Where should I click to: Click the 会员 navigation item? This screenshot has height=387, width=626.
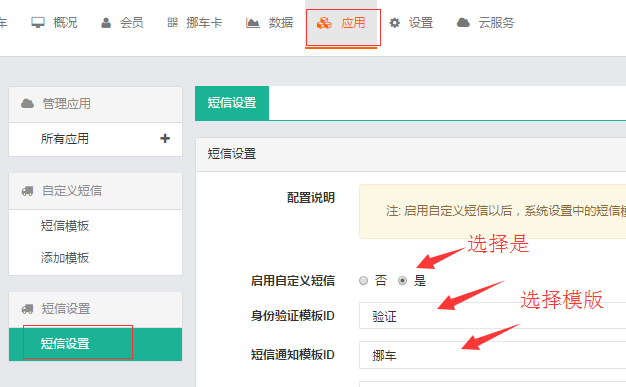click(x=122, y=23)
